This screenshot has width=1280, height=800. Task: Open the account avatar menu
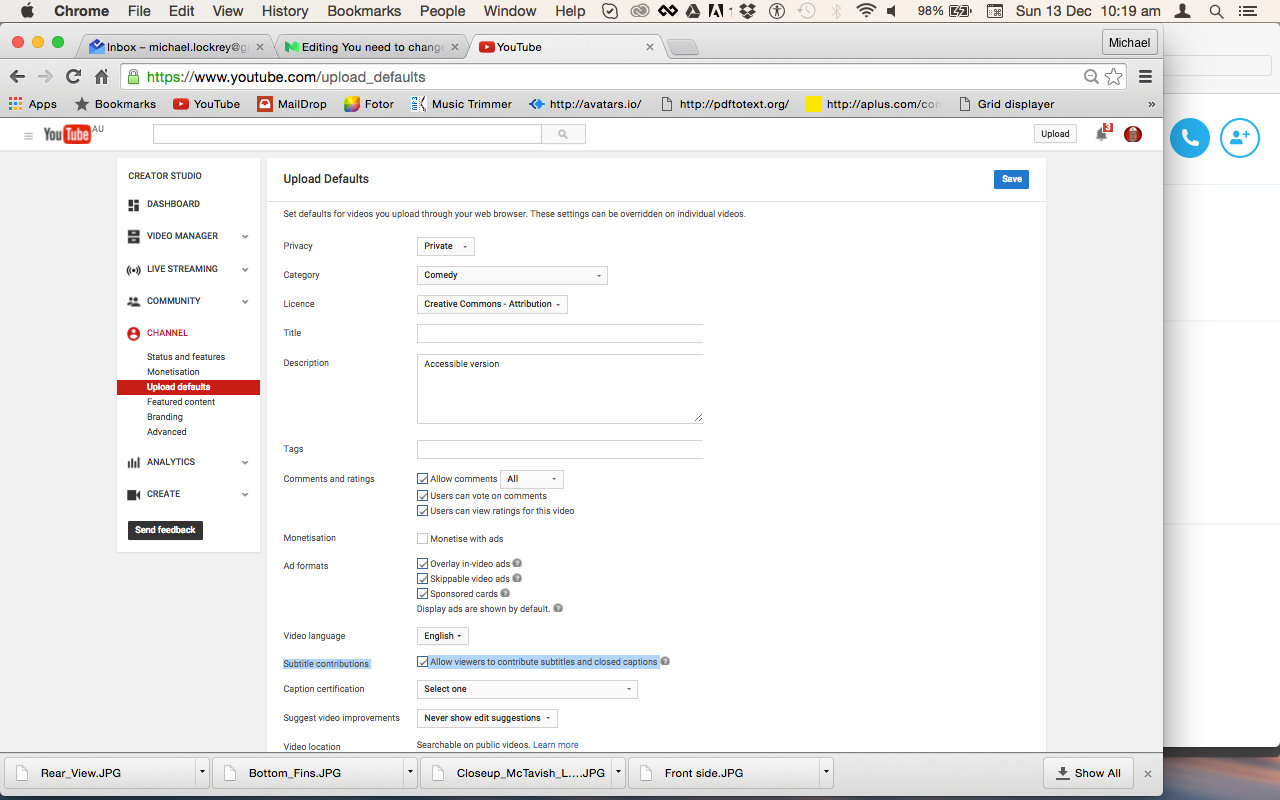(1133, 134)
